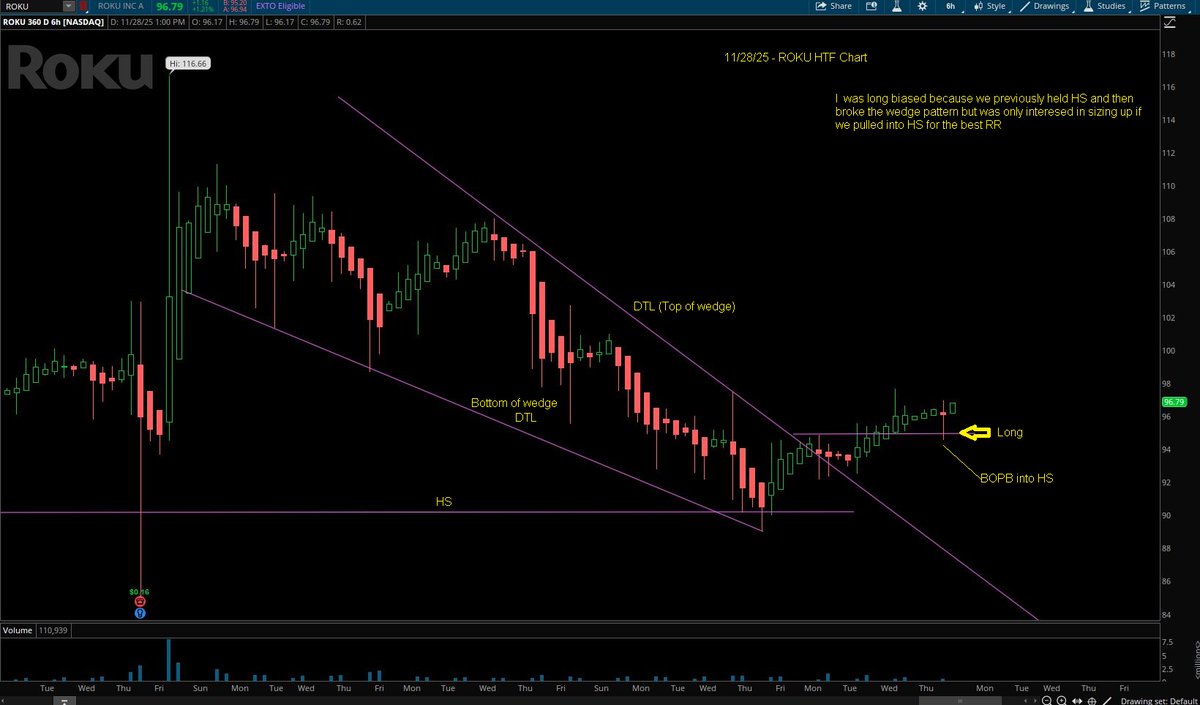Open the 6h timeframe selector
The height and width of the screenshot is (705, 1200).
coord(951,6)
